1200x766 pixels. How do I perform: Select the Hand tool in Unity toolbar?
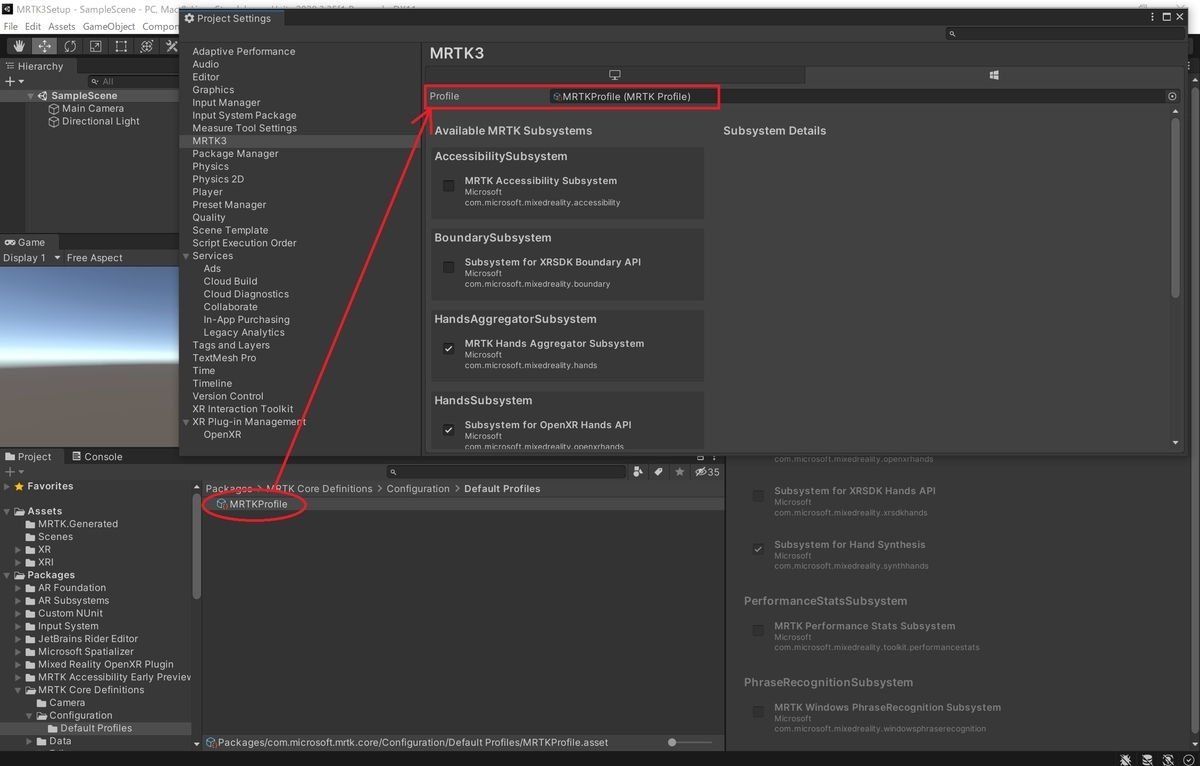pos(19,46)
